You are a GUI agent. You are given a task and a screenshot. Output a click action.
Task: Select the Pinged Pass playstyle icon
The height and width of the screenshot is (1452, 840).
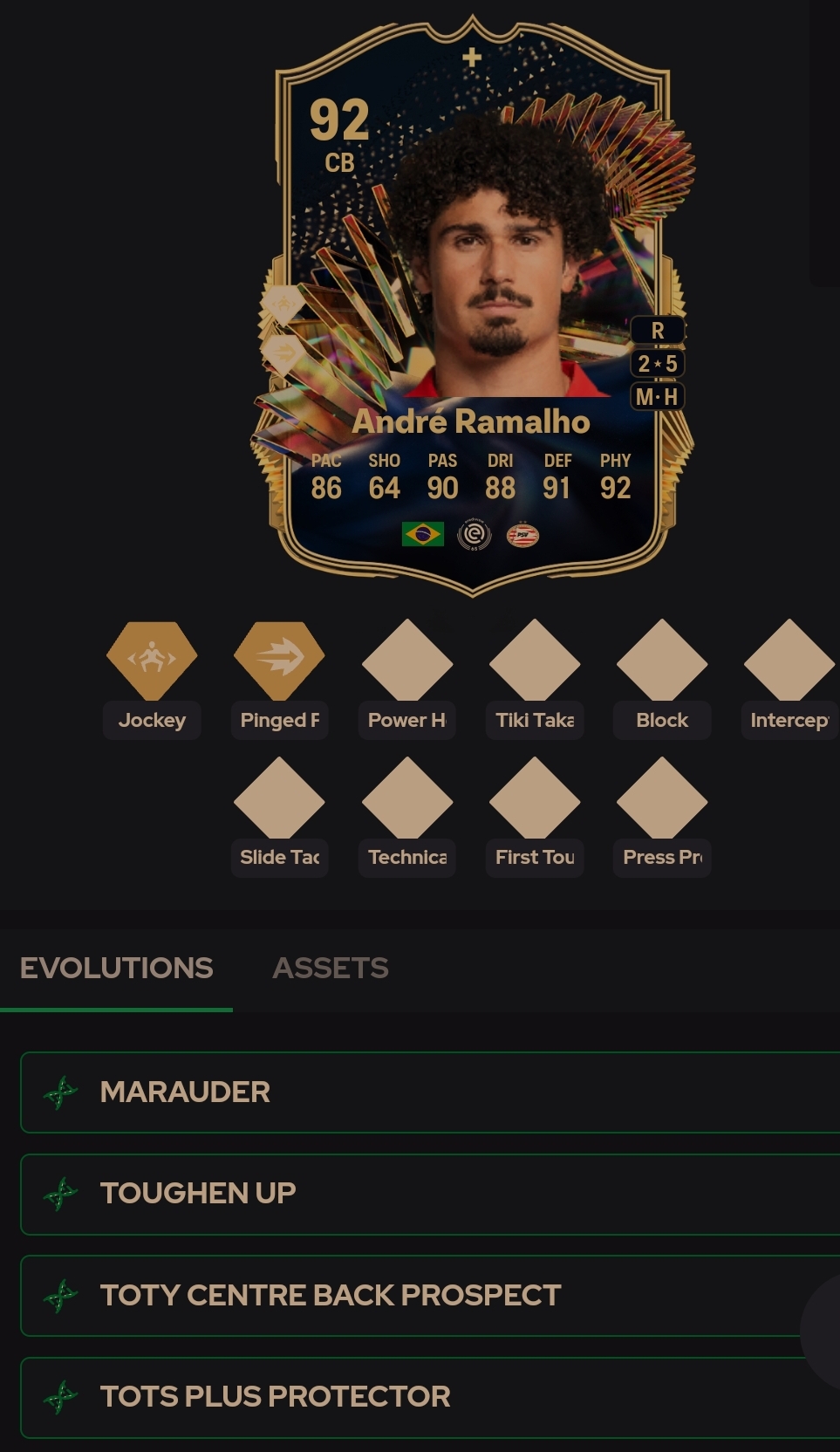click(x=279, y=661)
